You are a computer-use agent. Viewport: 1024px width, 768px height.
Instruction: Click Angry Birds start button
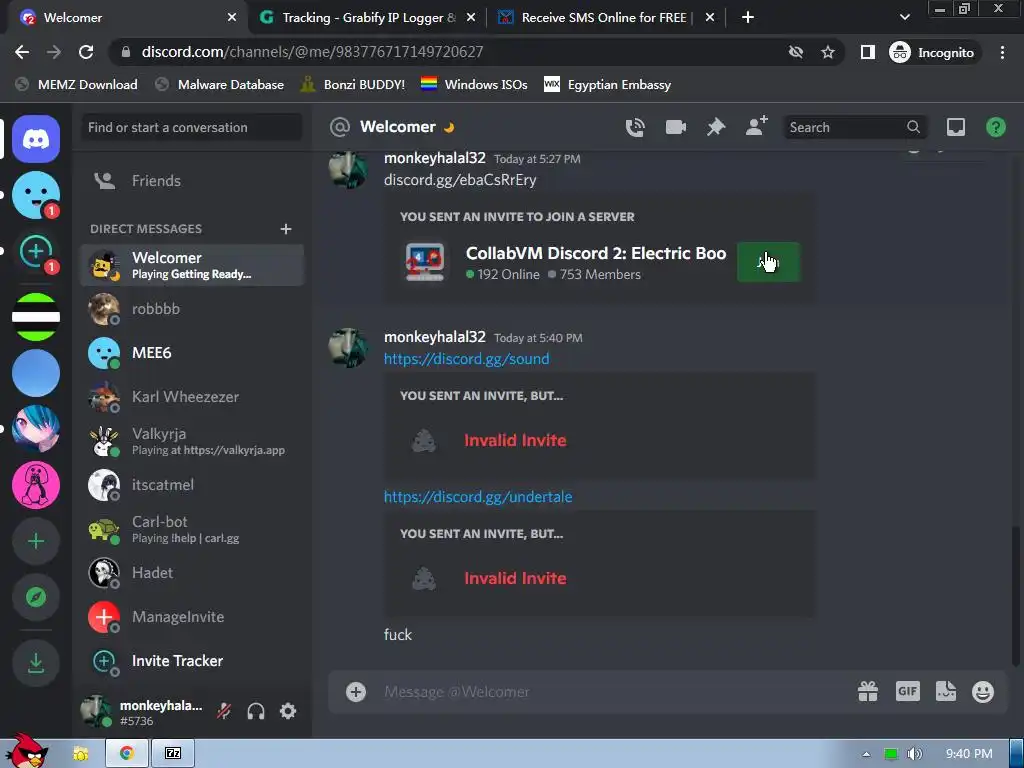click(x=25, y=751)
